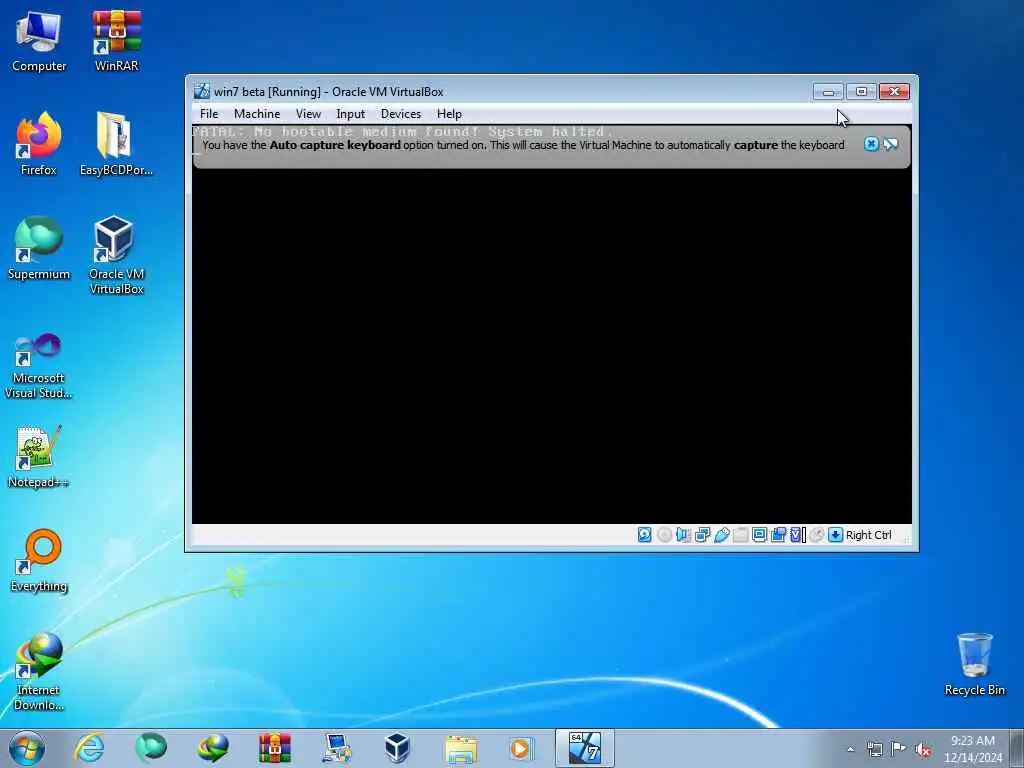The width and height of the screenshot is (1024, 768).
Task: Click the mouse integration status icon
Action: [x=816, y=535]
